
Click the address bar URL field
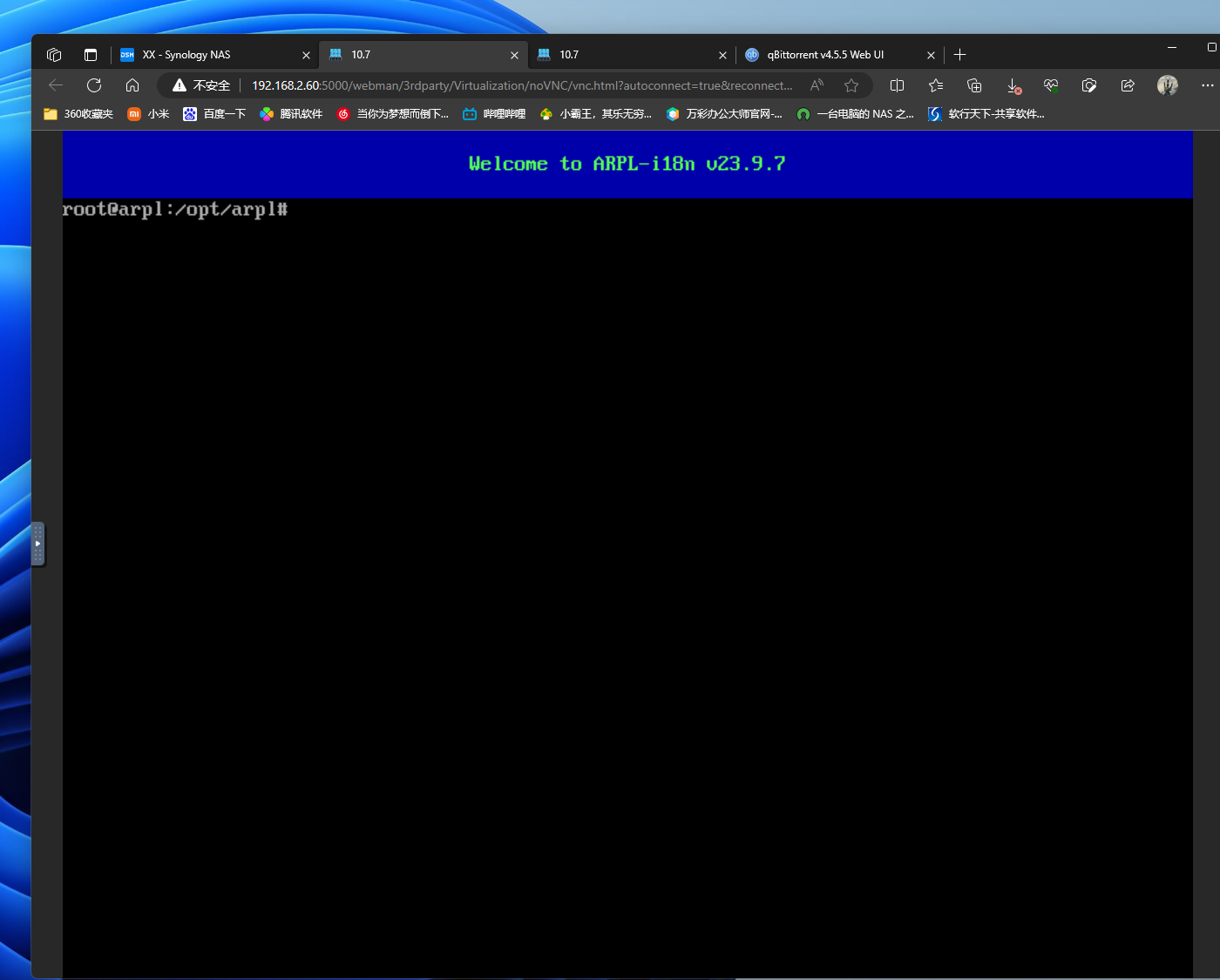pyautogui.click(x=521, y=85)
